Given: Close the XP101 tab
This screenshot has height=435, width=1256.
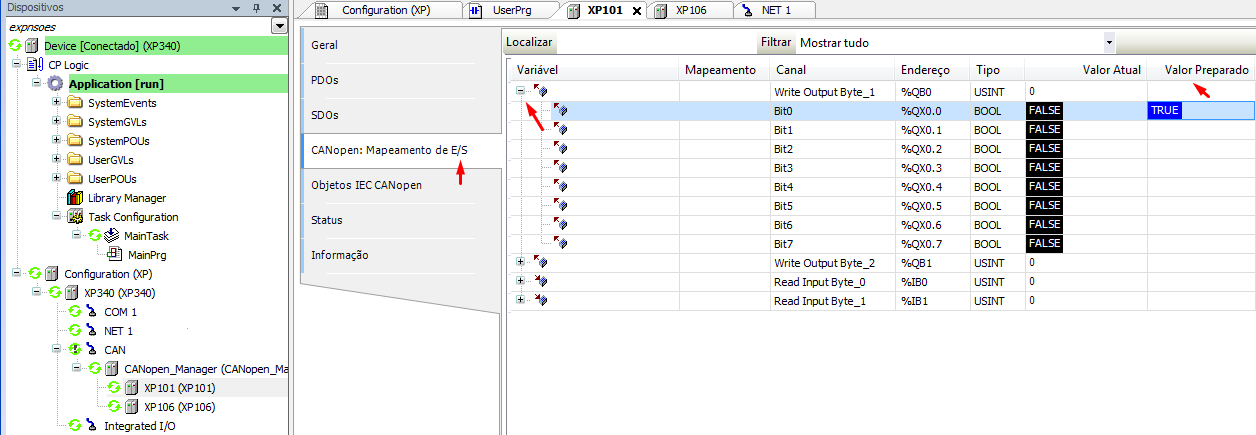Looking at the screenshot, I should tap(637, 11).
